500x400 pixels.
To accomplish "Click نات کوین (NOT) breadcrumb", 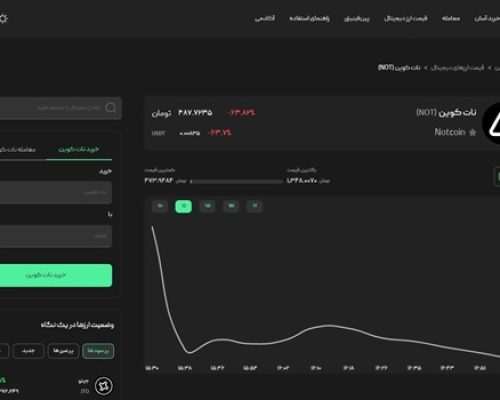I will click(399, 68).
